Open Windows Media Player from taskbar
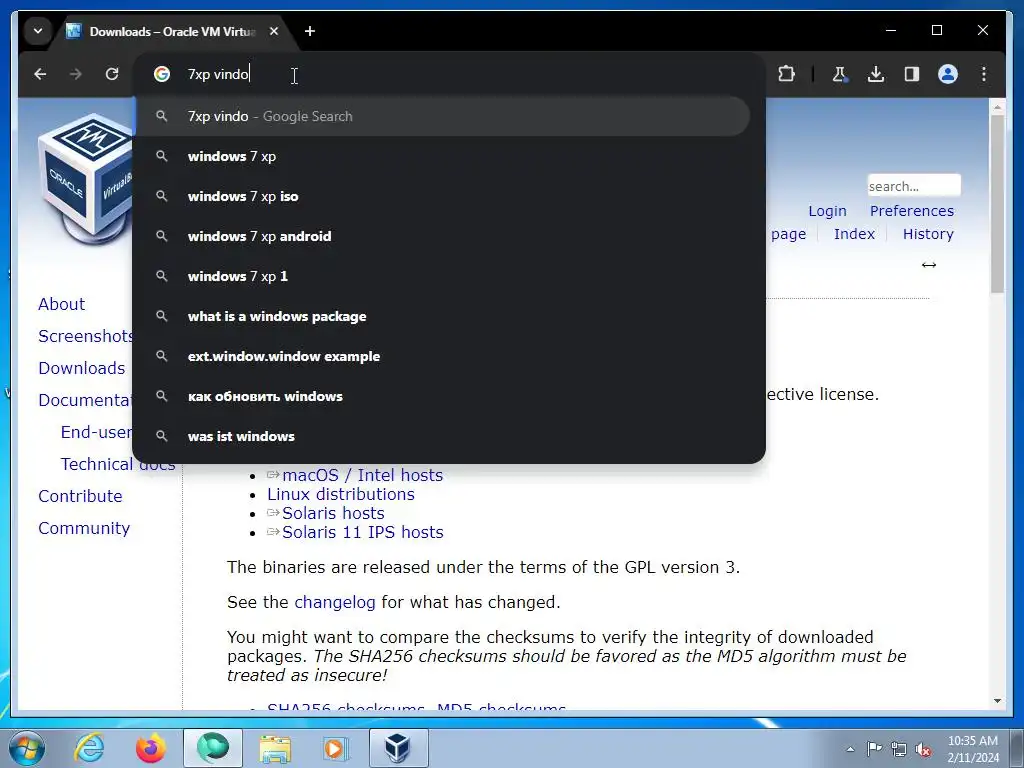 [x=337, y=748]
